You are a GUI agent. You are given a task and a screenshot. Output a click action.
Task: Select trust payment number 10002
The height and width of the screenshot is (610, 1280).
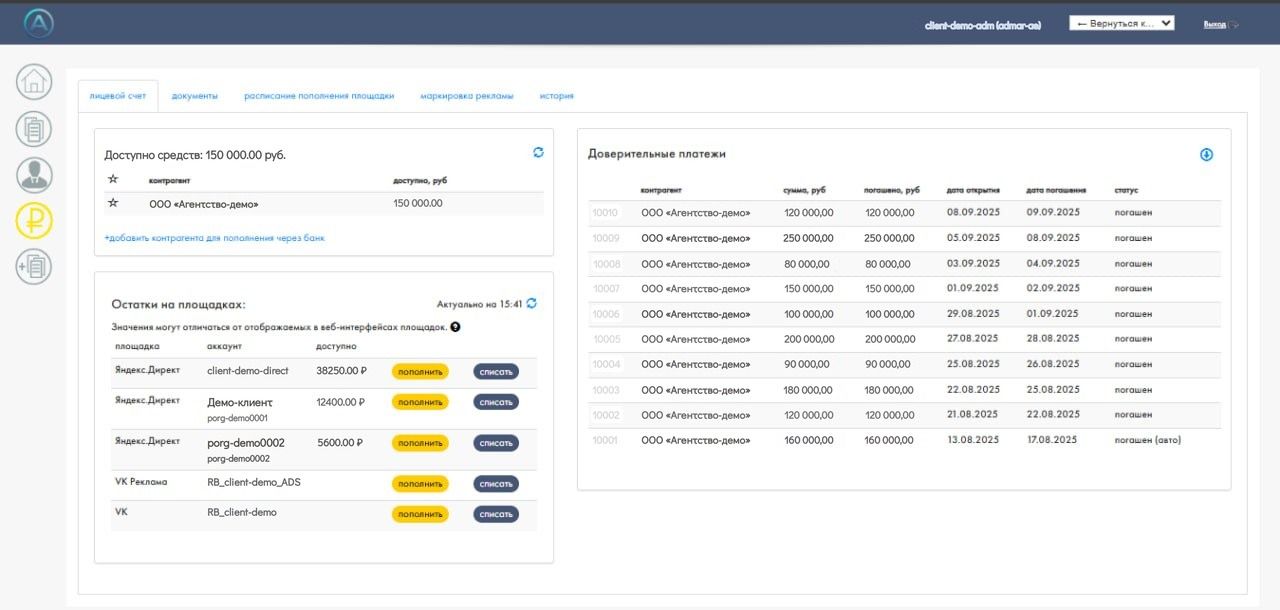(x=606, y=415)
